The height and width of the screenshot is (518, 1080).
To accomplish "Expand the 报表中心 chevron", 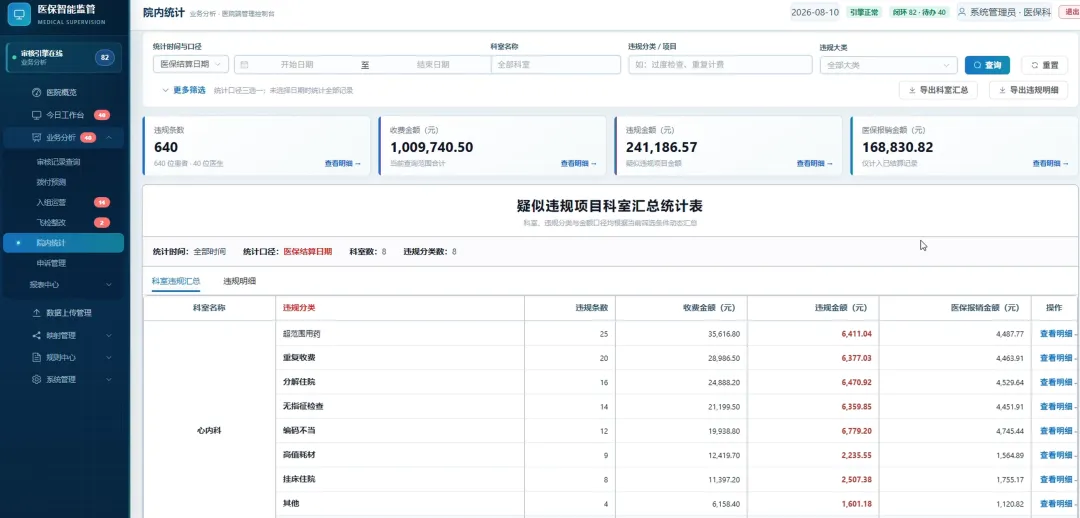I will pos(109,284).
